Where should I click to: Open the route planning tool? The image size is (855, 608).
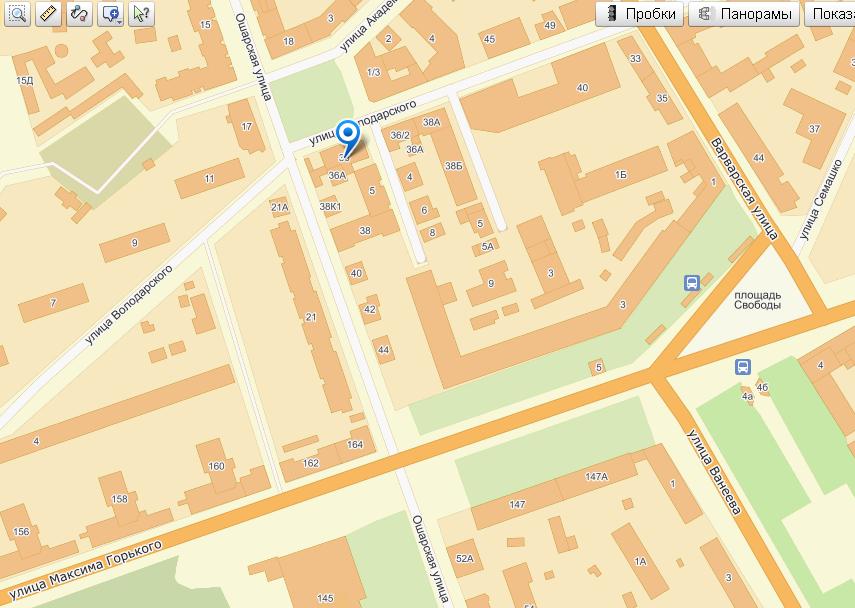pyautogui.click(x=80, y=14)
